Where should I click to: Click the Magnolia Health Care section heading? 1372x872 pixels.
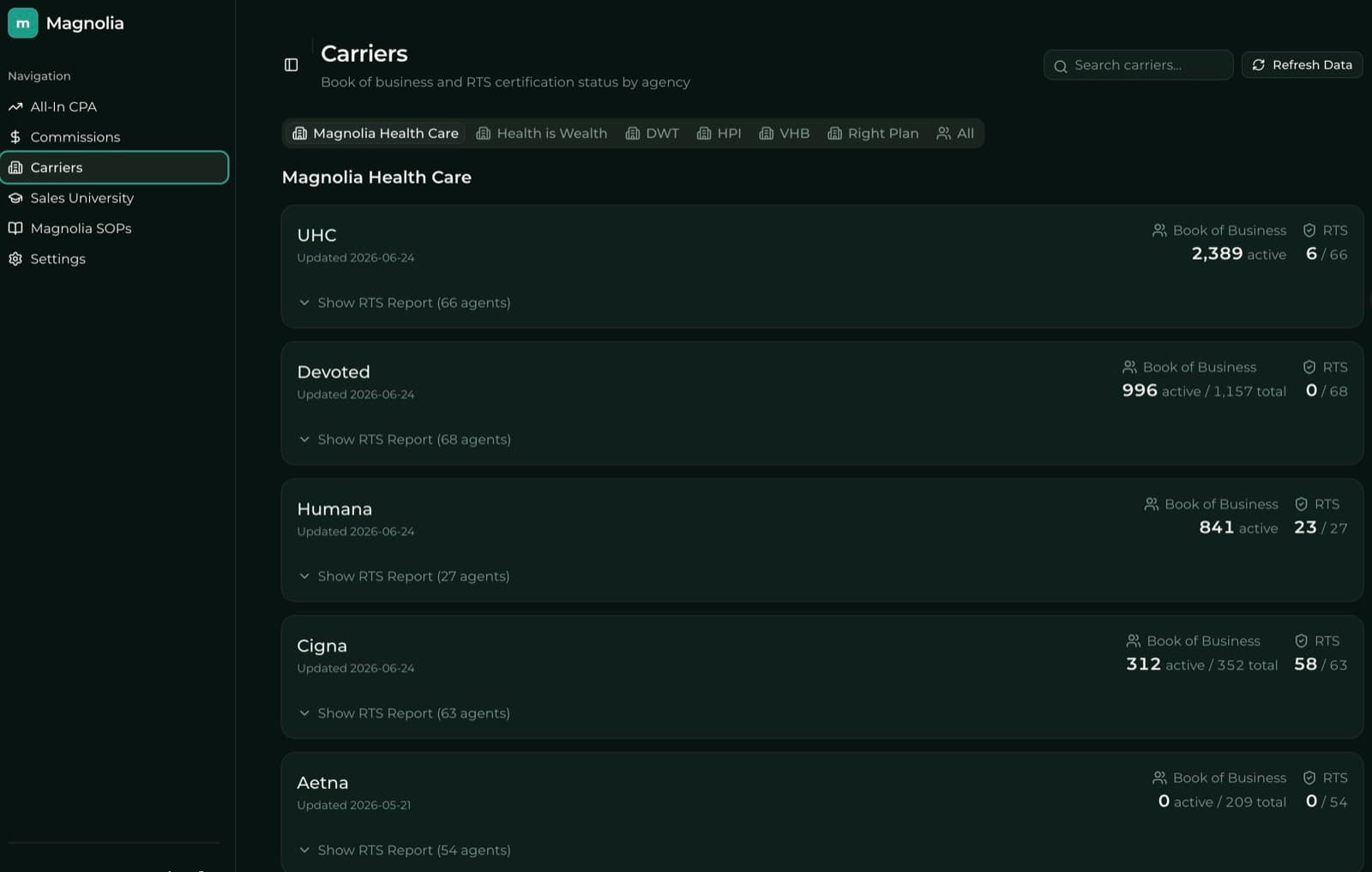376,177
